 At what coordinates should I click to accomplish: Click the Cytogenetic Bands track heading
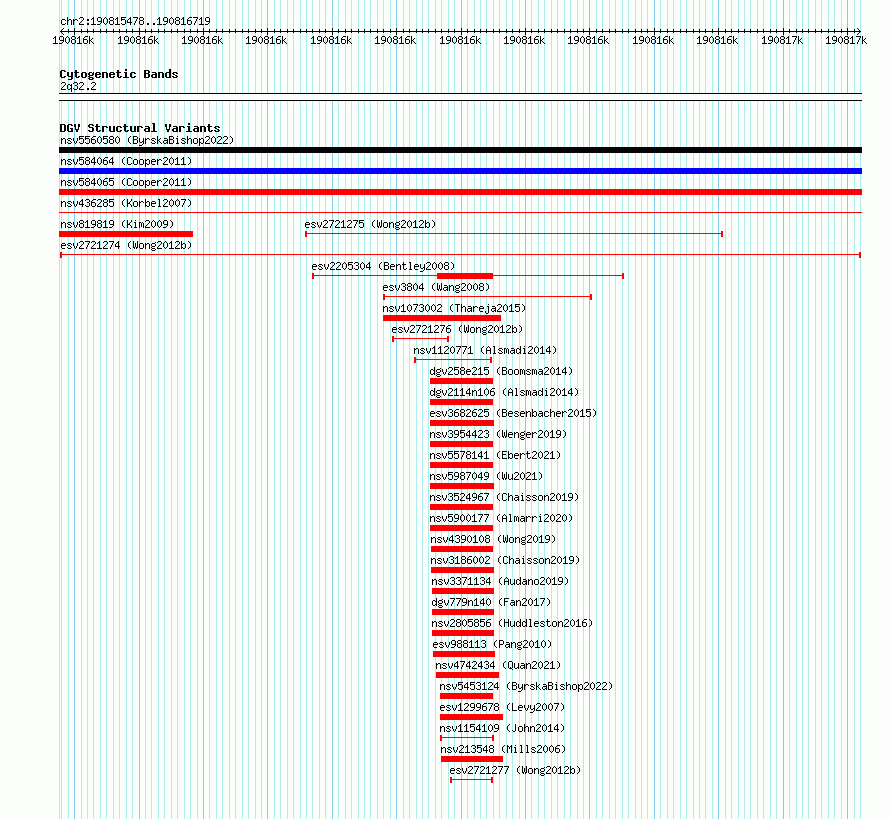119,74
